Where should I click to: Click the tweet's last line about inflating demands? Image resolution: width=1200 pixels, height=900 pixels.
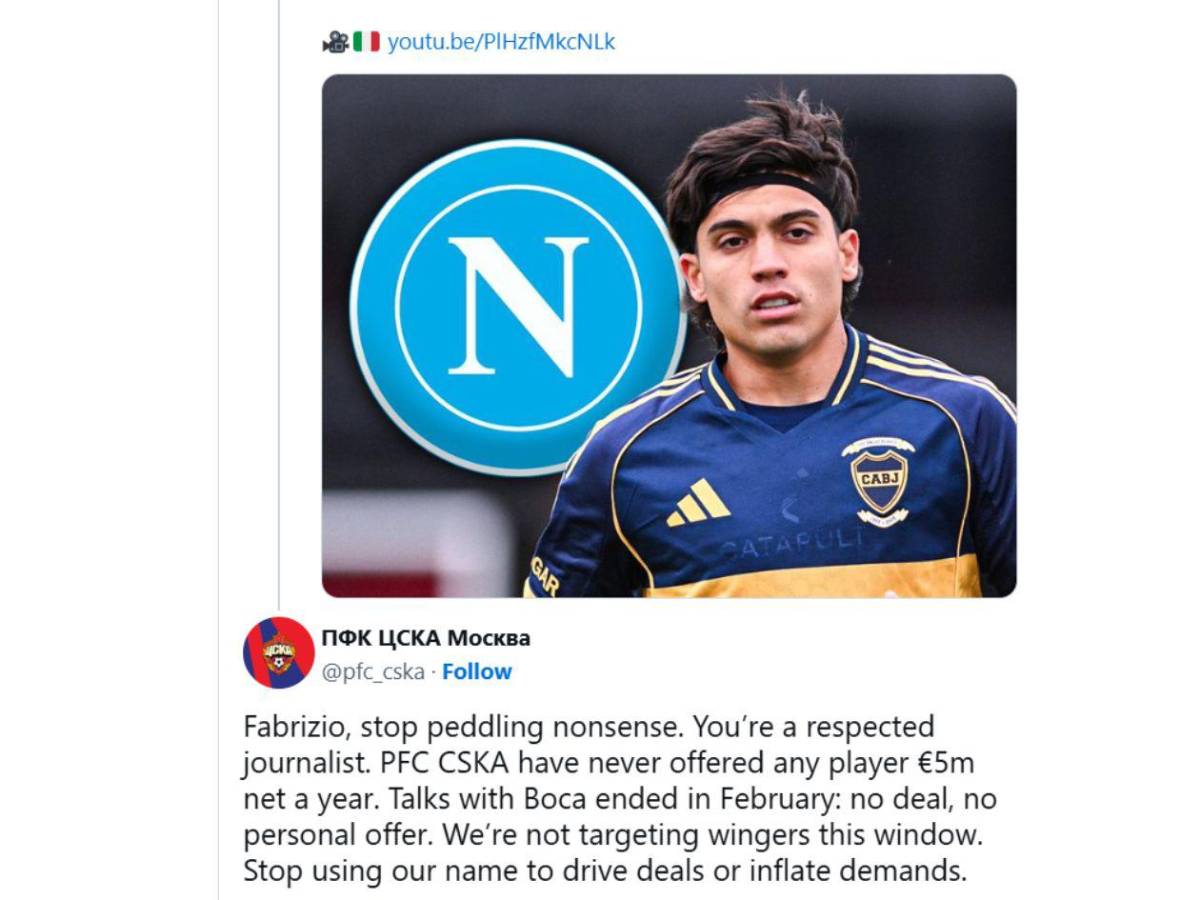(x=605, y=870)
